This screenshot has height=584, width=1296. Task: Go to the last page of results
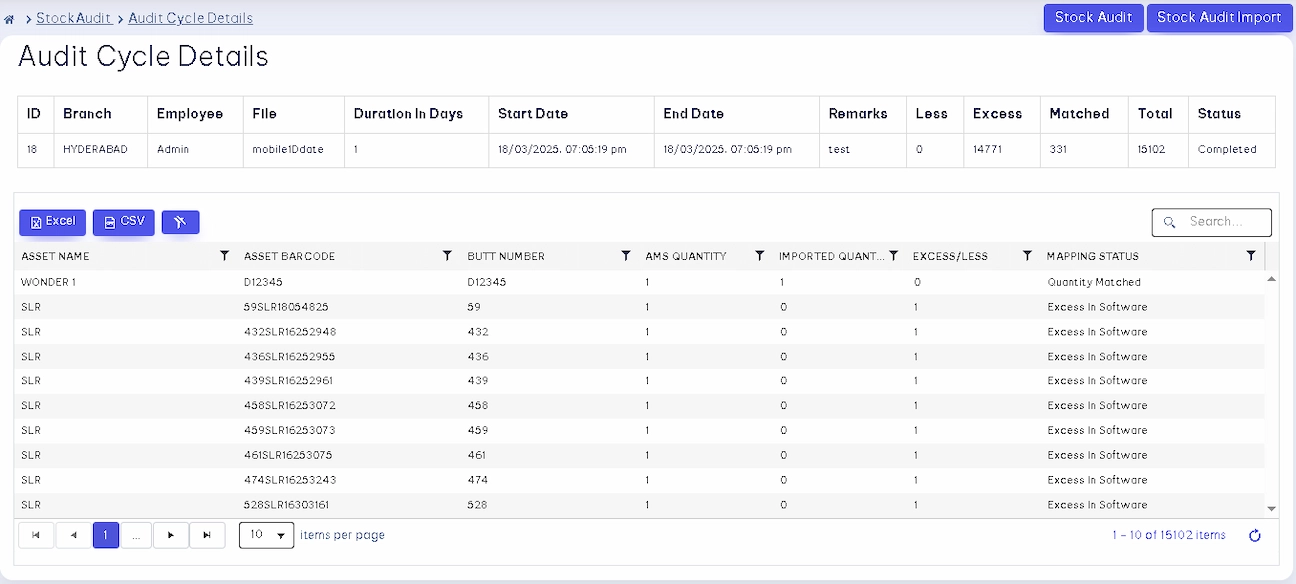point(207,535)
